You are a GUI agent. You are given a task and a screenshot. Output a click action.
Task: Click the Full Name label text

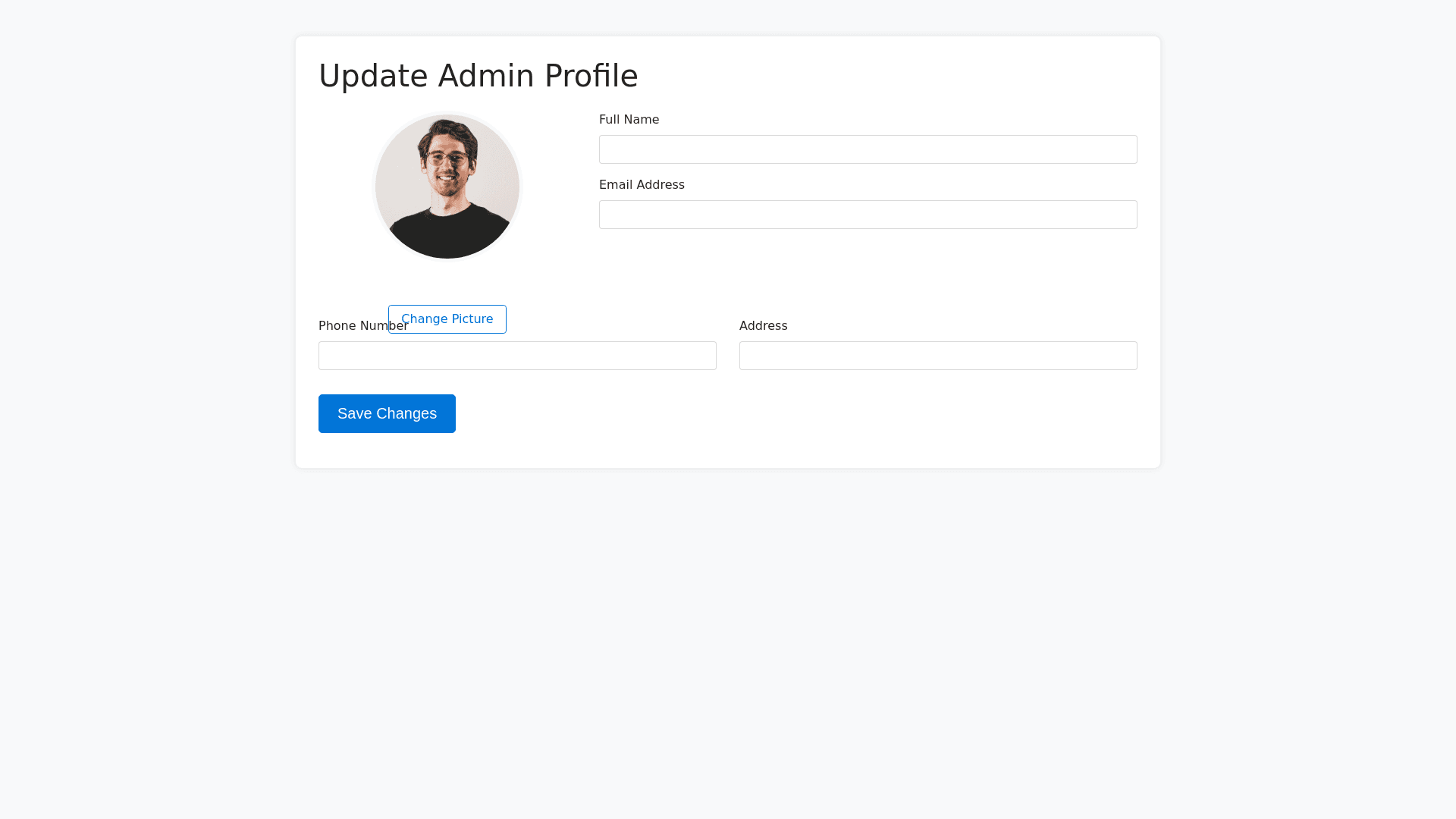(x=629, y=120)
